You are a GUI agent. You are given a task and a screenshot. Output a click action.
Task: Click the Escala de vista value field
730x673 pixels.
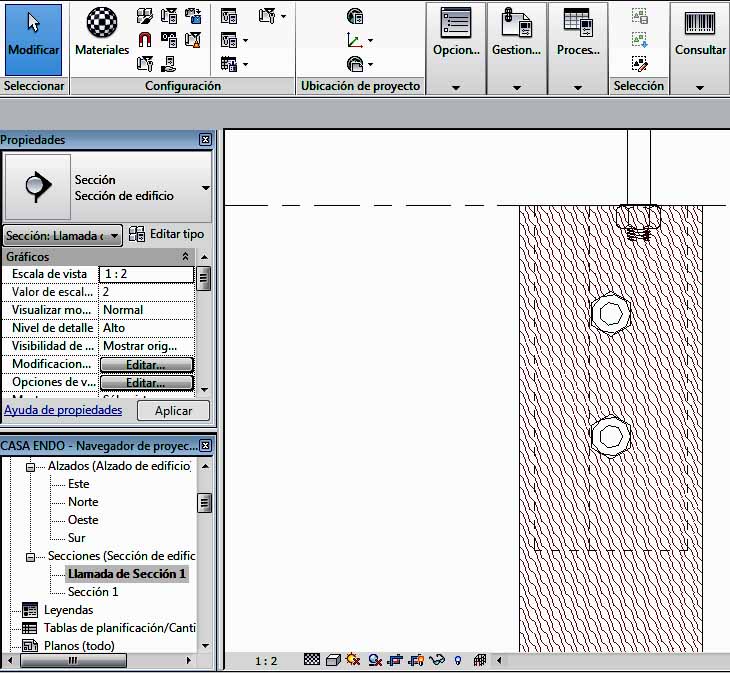pyautogui.click(x=146, y=274)
